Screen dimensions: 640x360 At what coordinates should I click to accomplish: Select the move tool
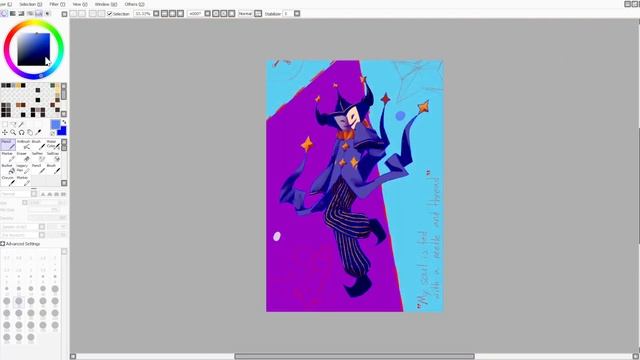[x=4, y=132]
